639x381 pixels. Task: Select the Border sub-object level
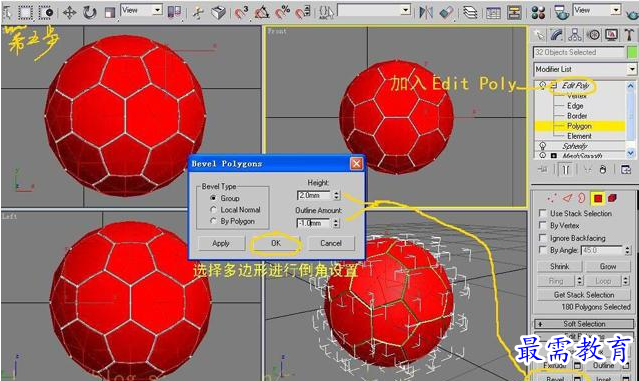pos(577,116)
